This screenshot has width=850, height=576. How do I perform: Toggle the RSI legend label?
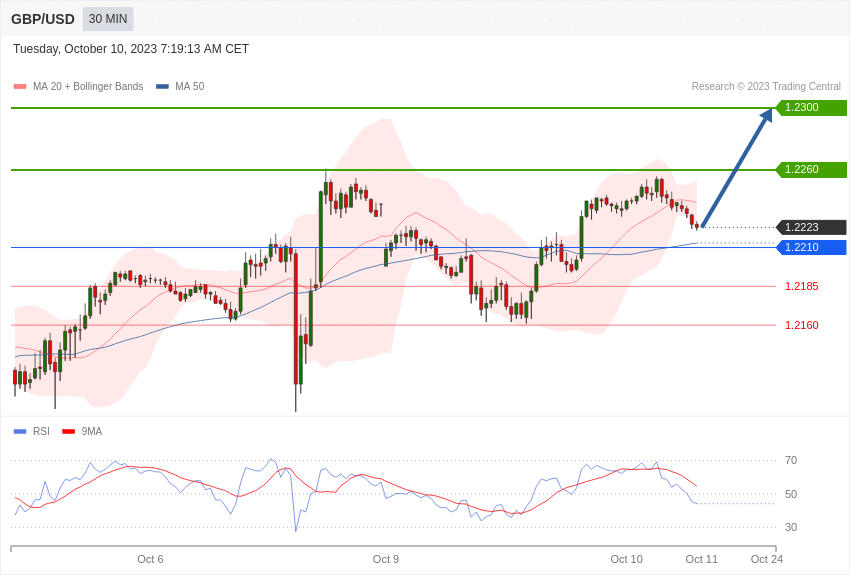[41, 431]
